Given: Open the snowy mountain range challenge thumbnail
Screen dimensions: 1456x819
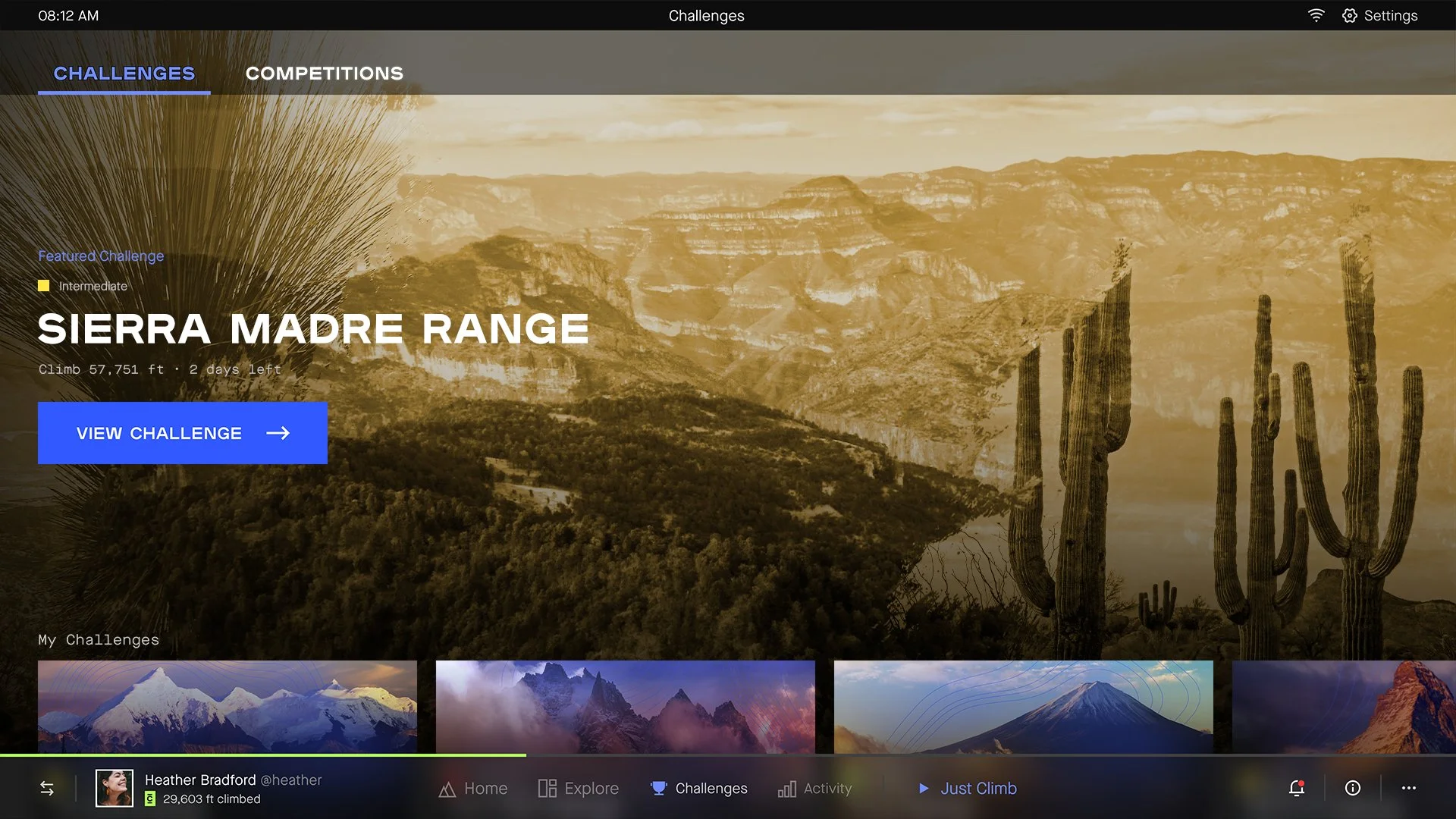Looking at the screenshot, I should tap(227, 706).
